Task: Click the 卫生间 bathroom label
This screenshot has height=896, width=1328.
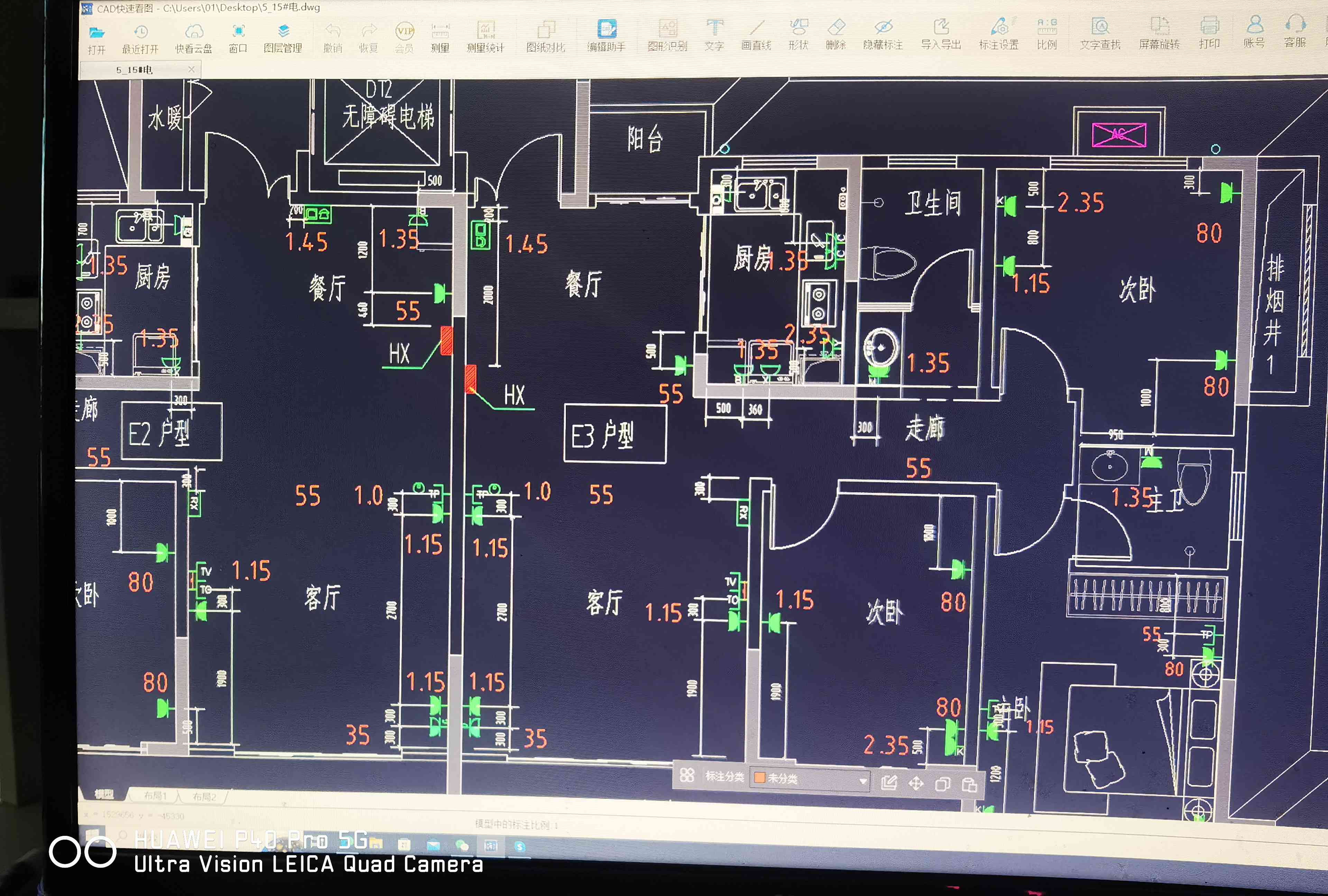Action: pos(933,203)
